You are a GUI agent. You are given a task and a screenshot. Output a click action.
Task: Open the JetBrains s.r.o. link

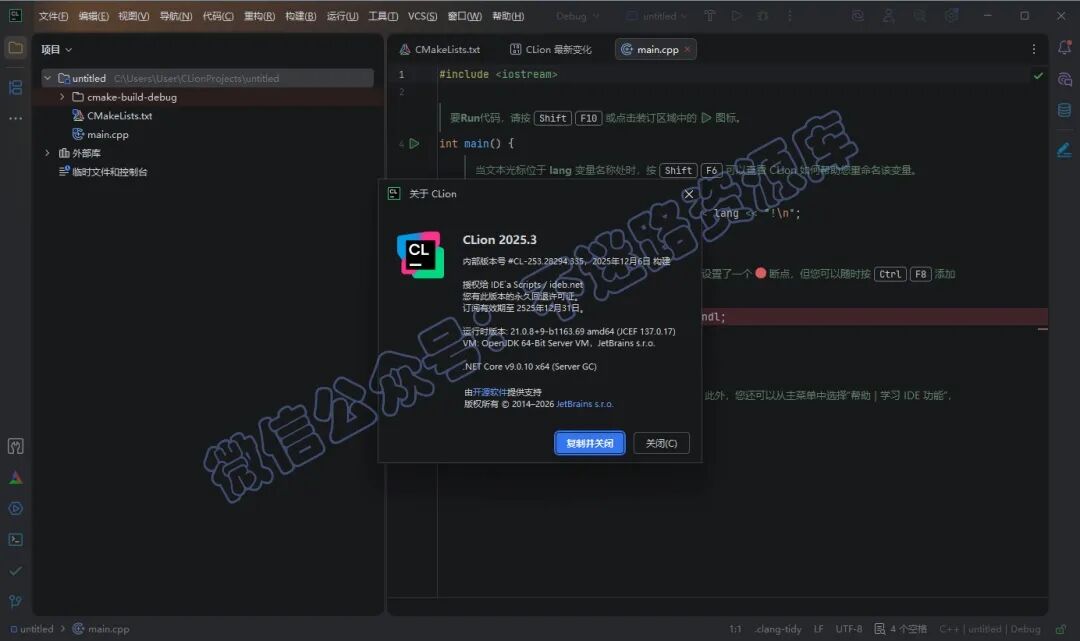(584, 404)
